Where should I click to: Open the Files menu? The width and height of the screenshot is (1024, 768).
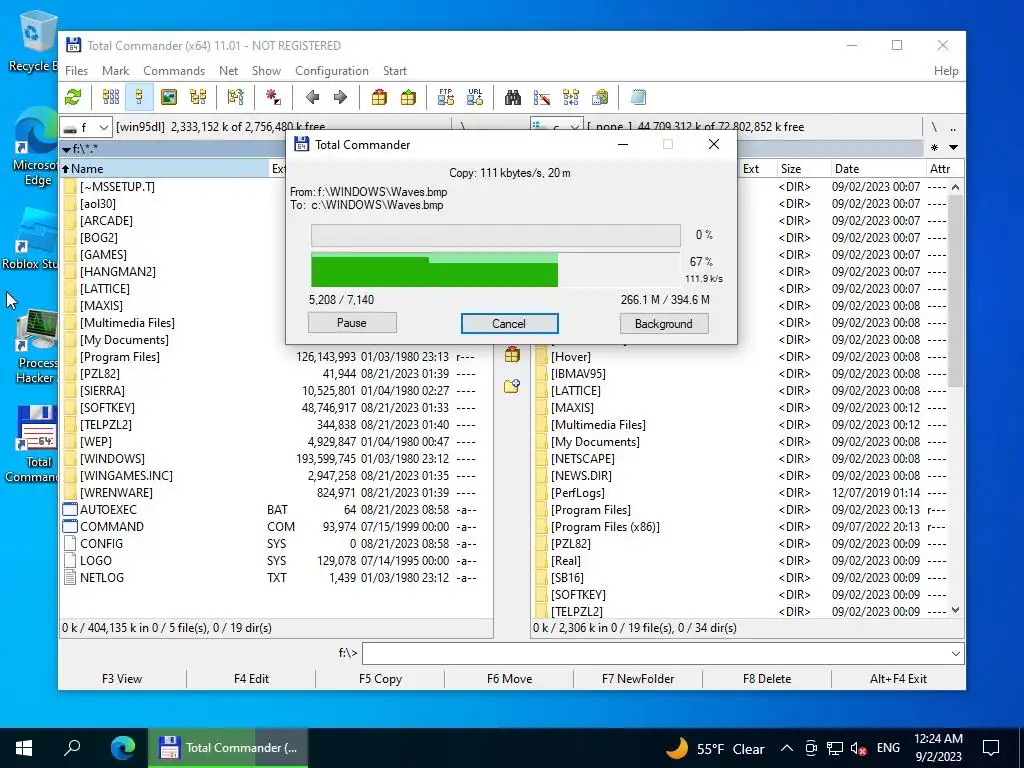click(x=76, y=71)
